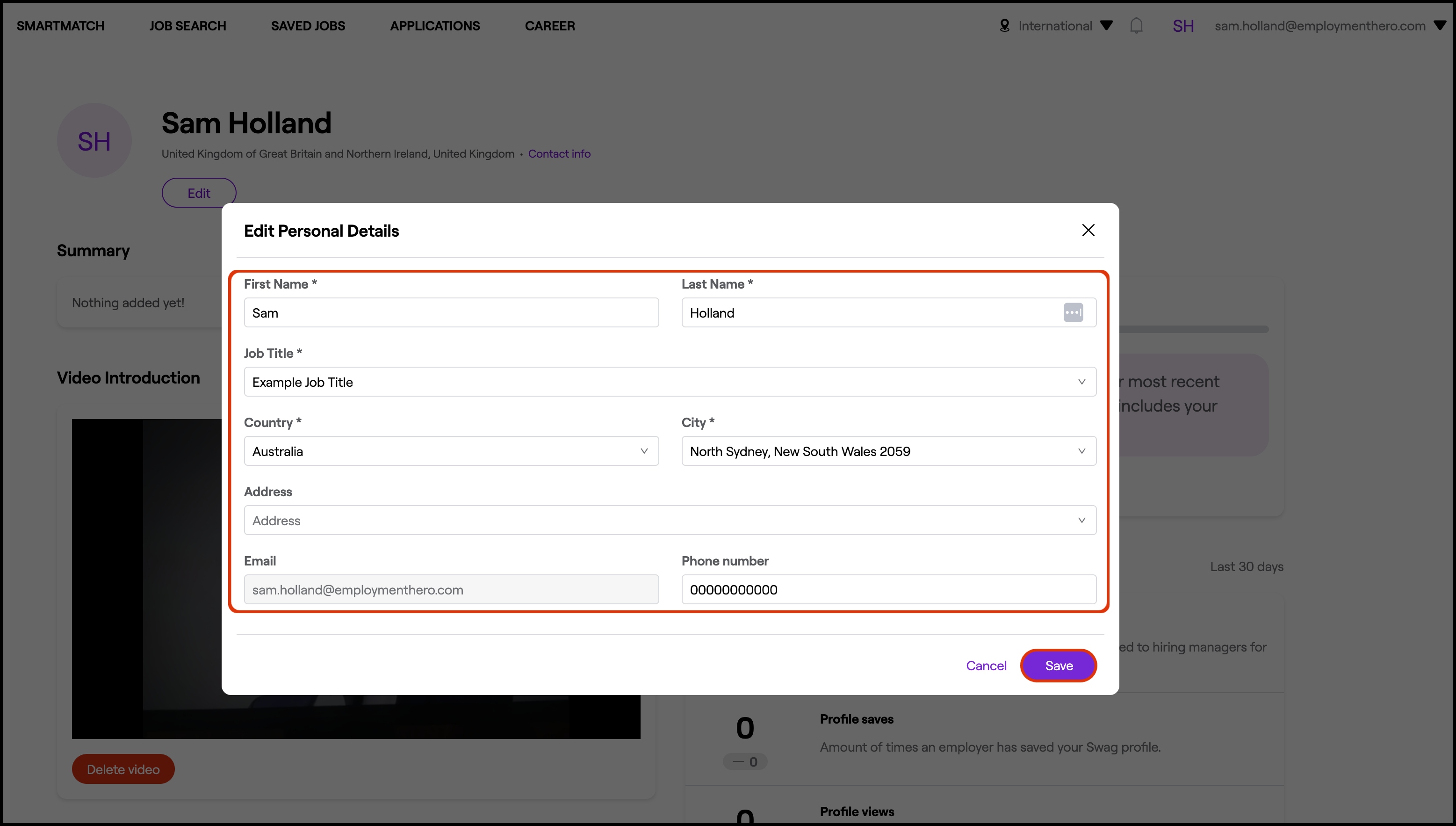Open the City dropdown for North Sydney

tap(888, 451)
